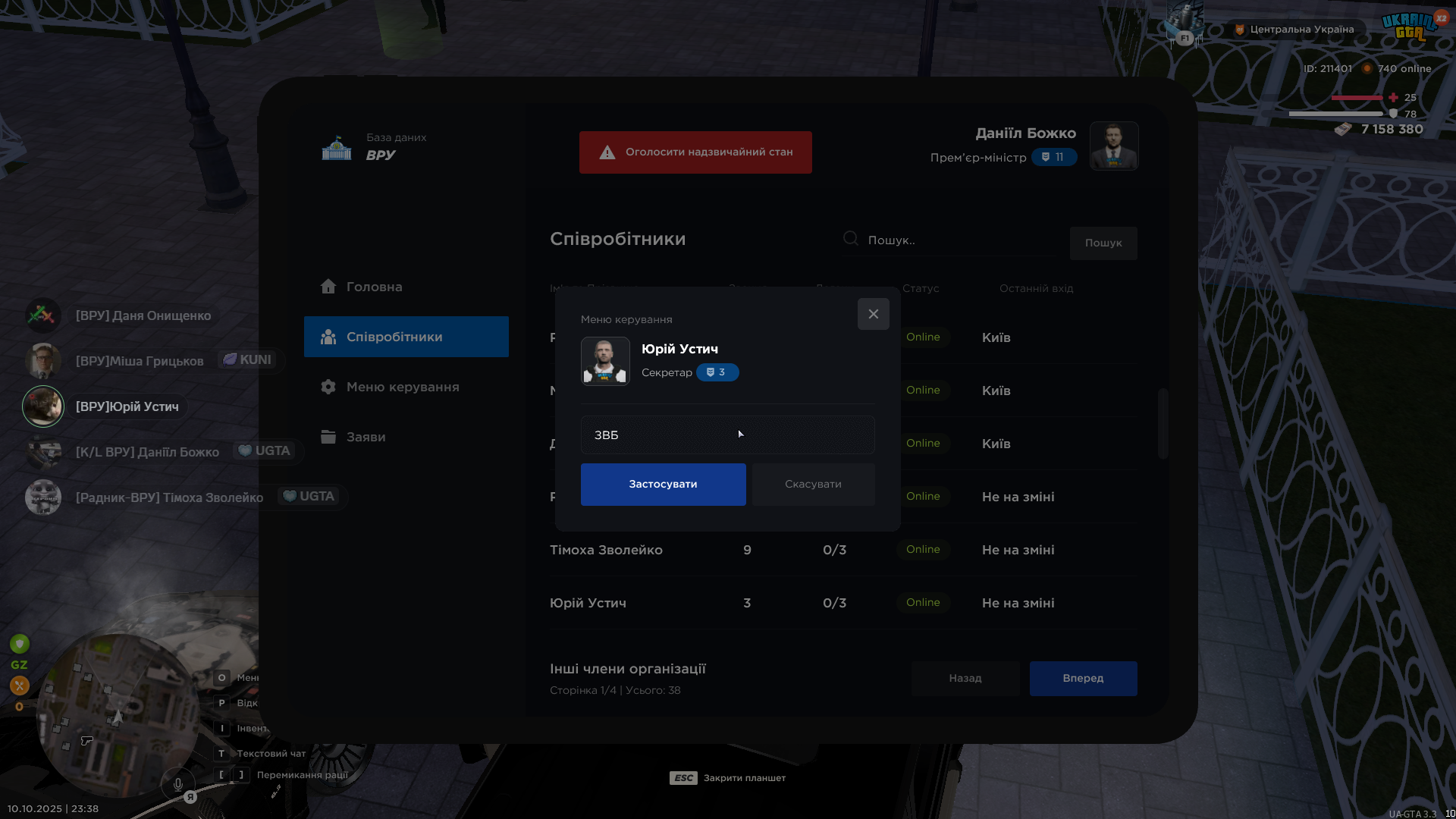Go to the previous page with Назад
Viewport: 1456px width, 819px height.
(965, 679)
